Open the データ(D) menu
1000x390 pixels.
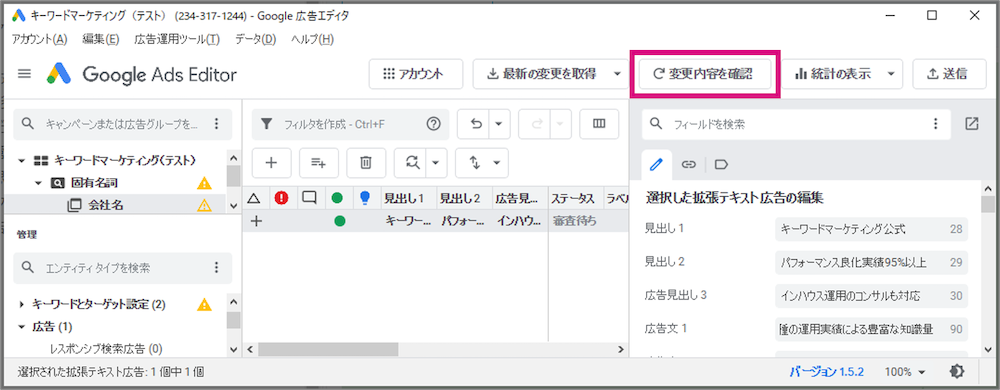pyautogui.click(x=255, y=40)
